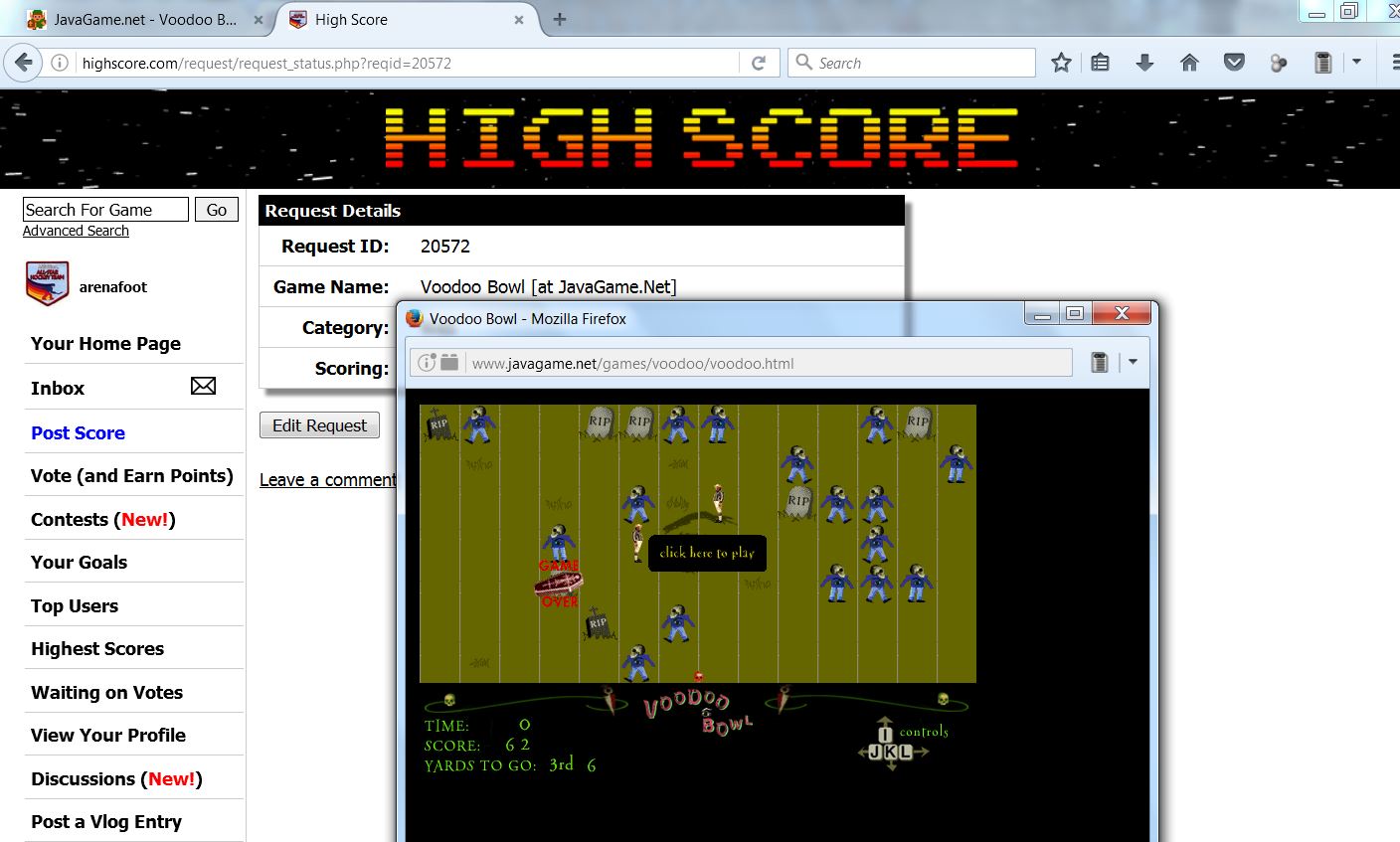Bookmark this page using the star icon
Viewport: 1400px width, 842px height.
(1060, 62)
